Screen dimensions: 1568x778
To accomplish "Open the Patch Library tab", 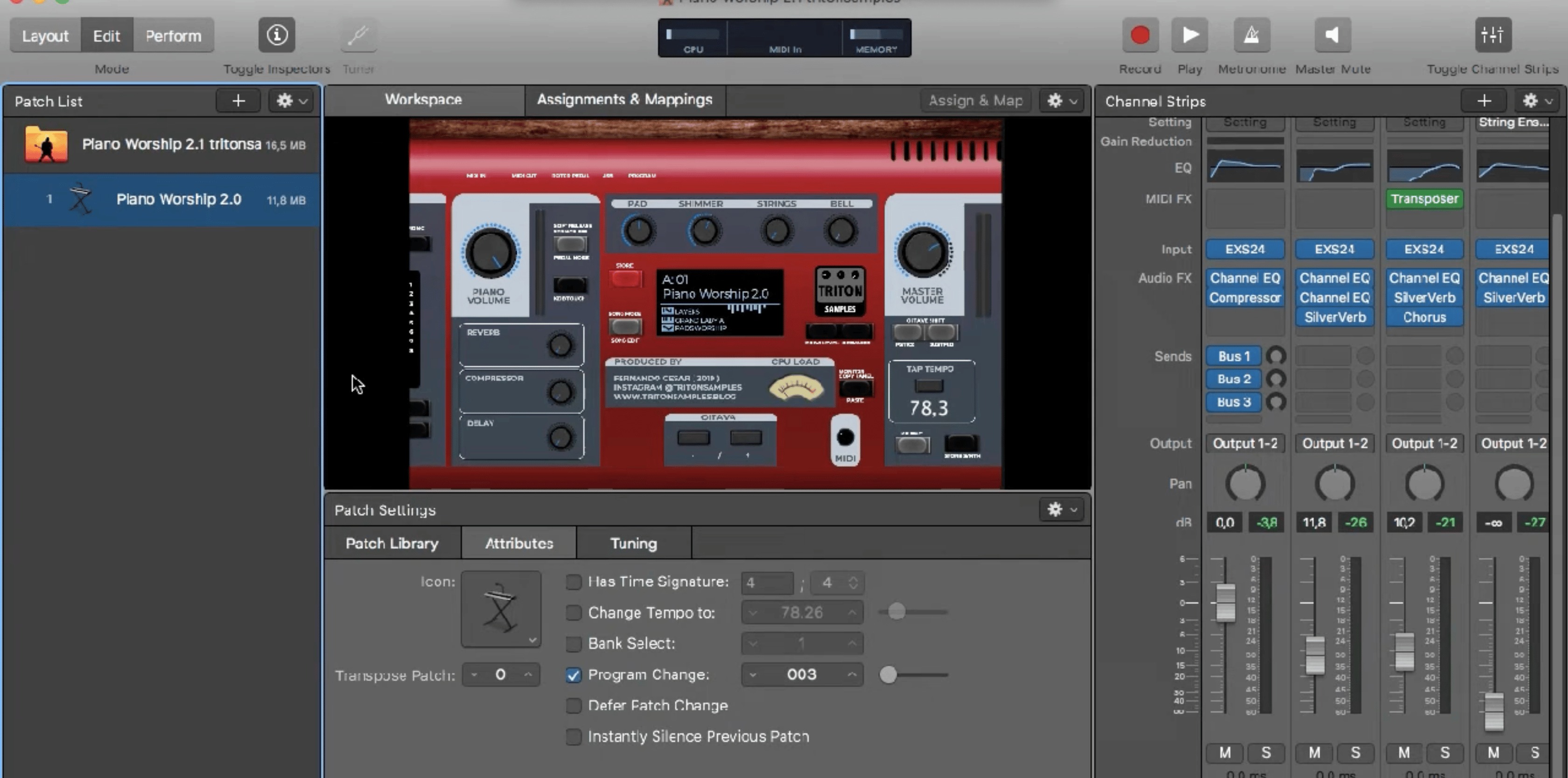I will click(392, 544).
